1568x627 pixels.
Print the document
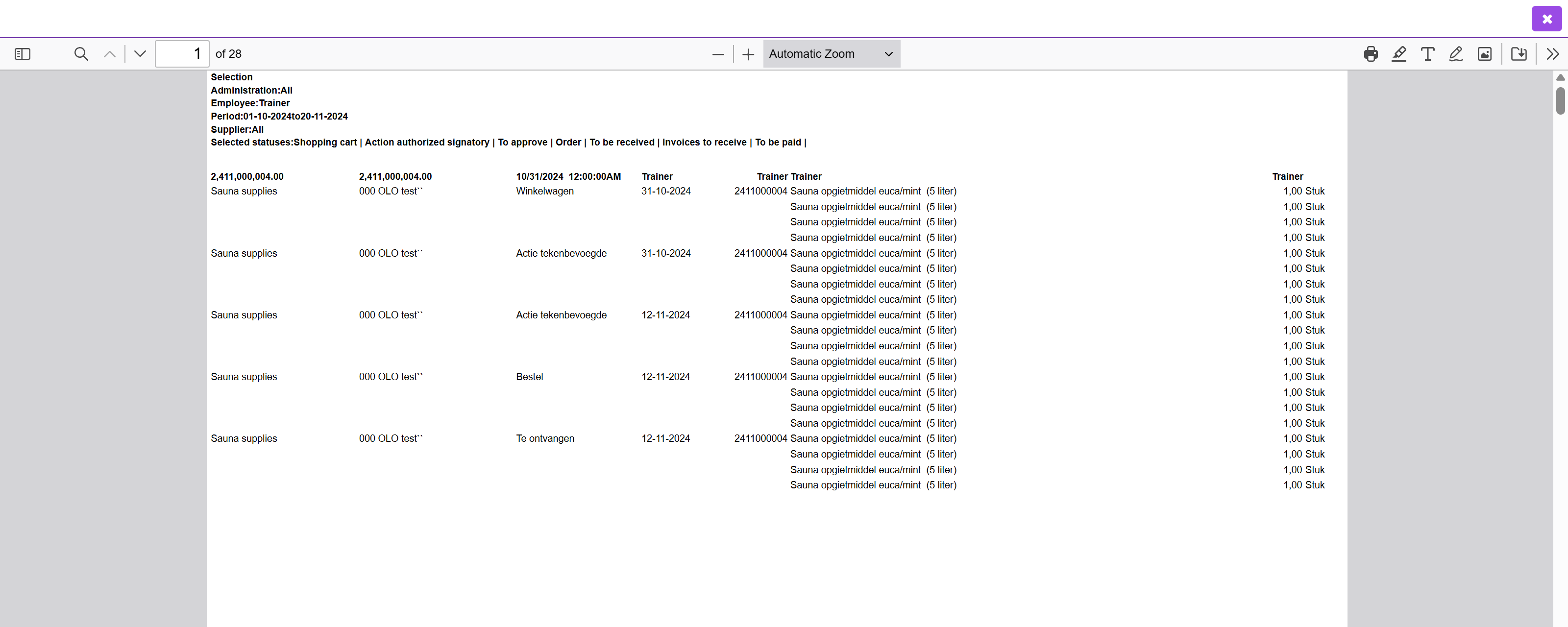[x=1371, y=54]
